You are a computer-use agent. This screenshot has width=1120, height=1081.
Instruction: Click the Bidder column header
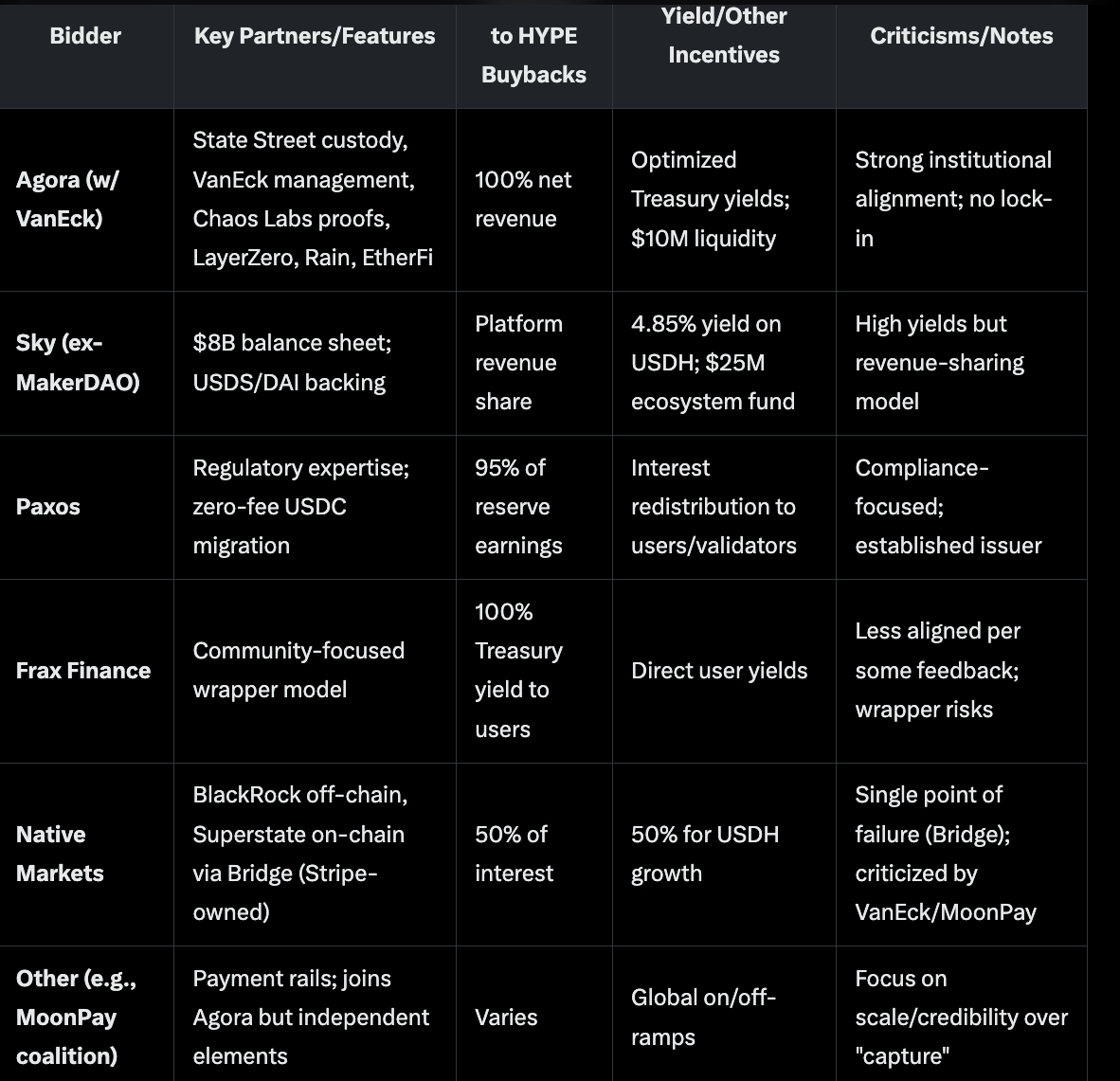(85, 36)
